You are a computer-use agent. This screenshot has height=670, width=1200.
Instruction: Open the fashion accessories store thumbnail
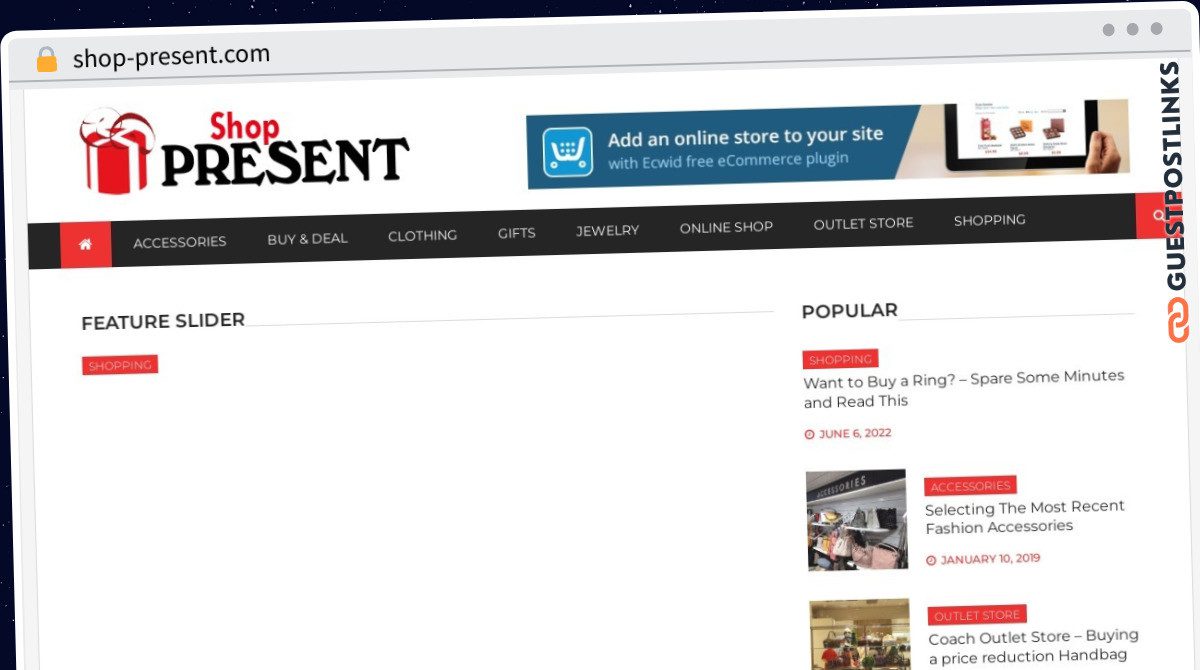click(x=857, y=521)
